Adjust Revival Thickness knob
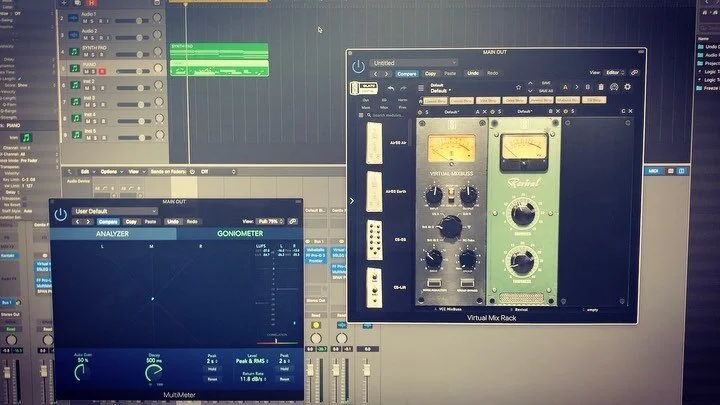The width and height of the screenshot is (720, 405). (522, 261)
